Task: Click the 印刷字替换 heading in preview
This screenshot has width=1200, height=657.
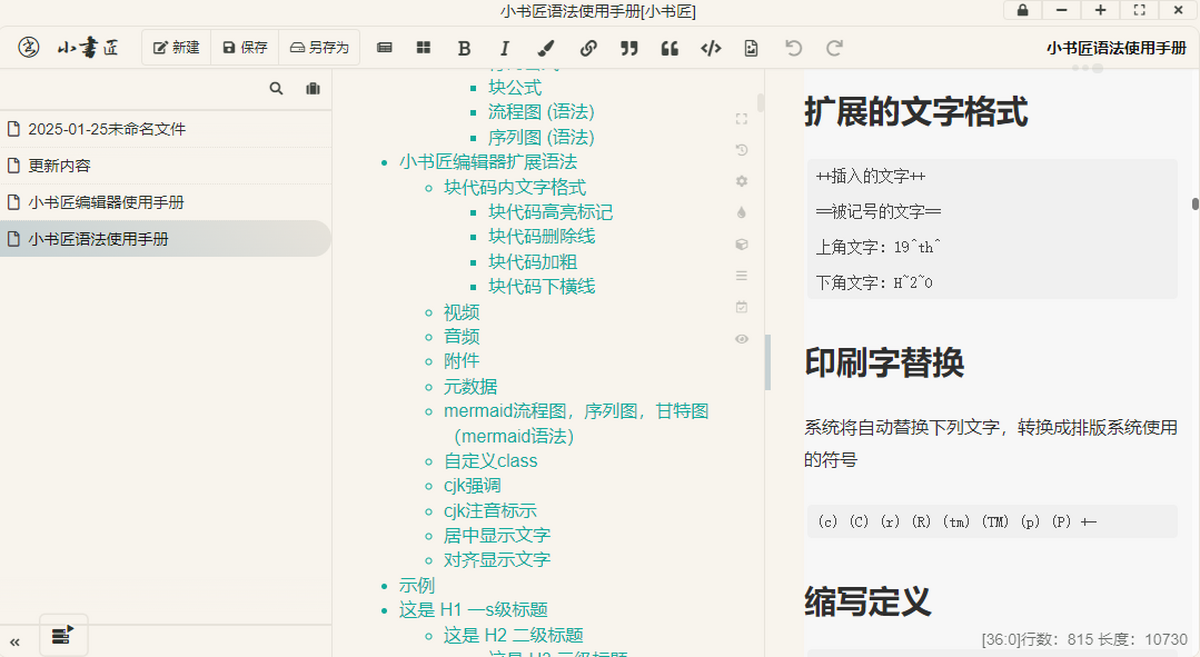Action: click(884, 362)
